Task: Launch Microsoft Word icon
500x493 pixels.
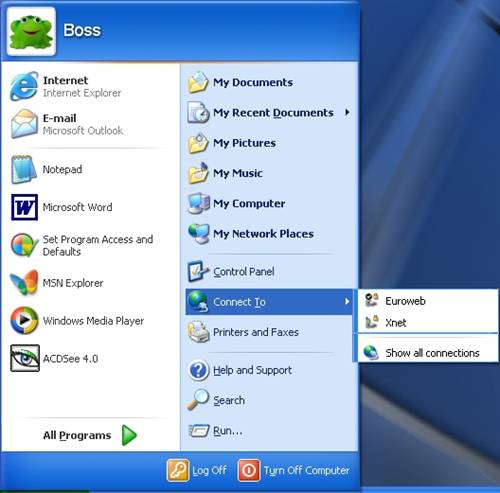Action: click(24, 207)
